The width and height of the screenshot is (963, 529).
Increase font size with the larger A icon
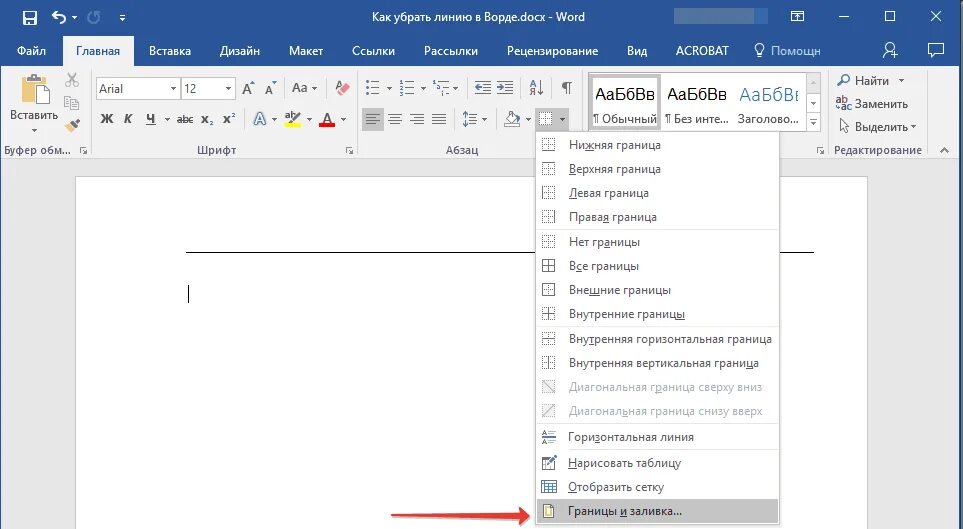click(248, 88)
